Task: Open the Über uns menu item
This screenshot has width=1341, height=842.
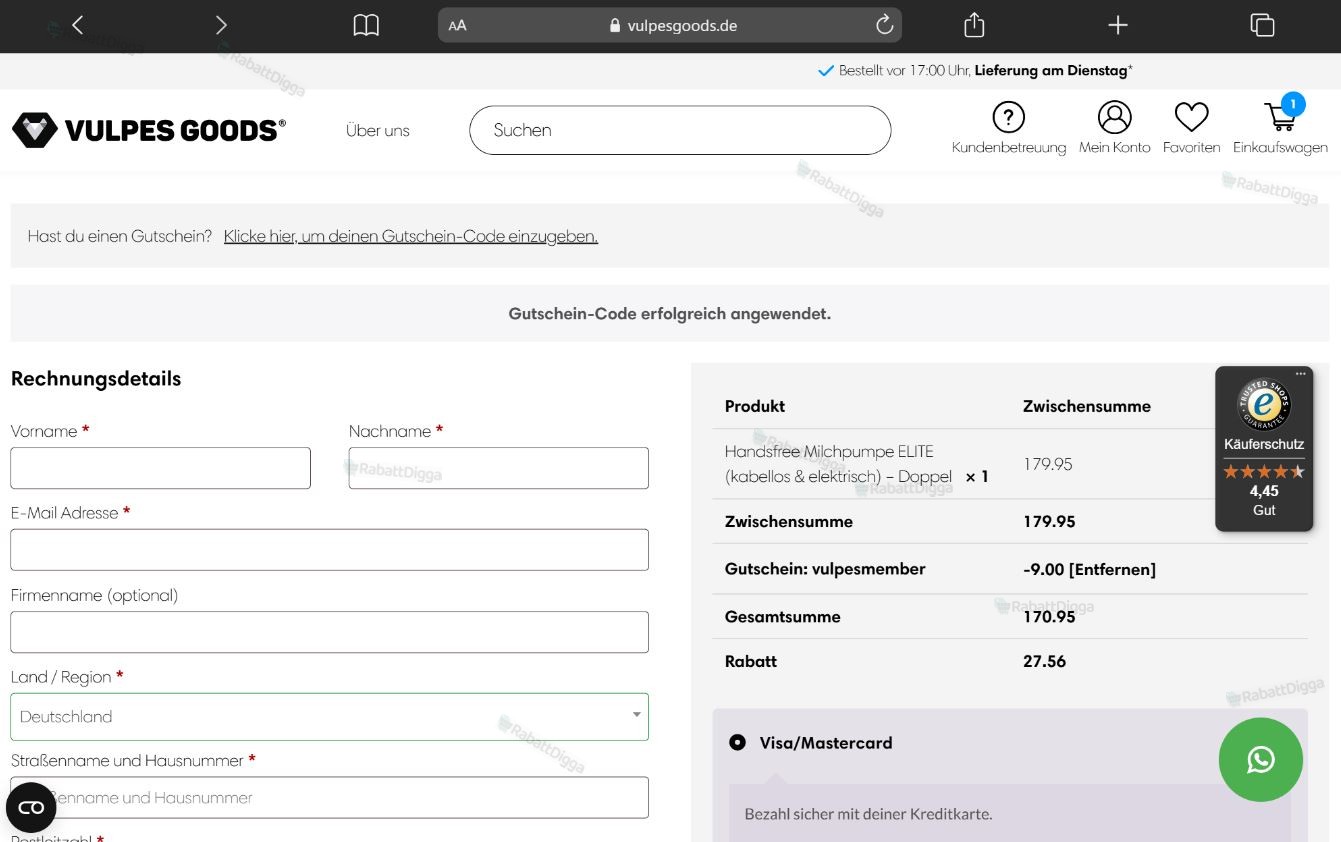Action: pyautogui.click(x=378, y=130)
